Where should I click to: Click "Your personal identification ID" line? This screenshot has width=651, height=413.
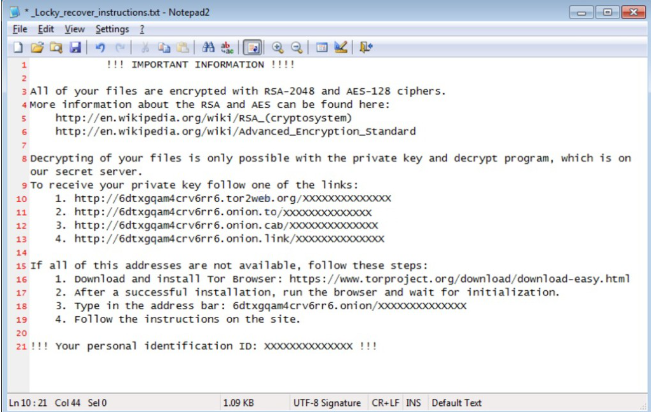pyautogui.click(x=203, y=346)
